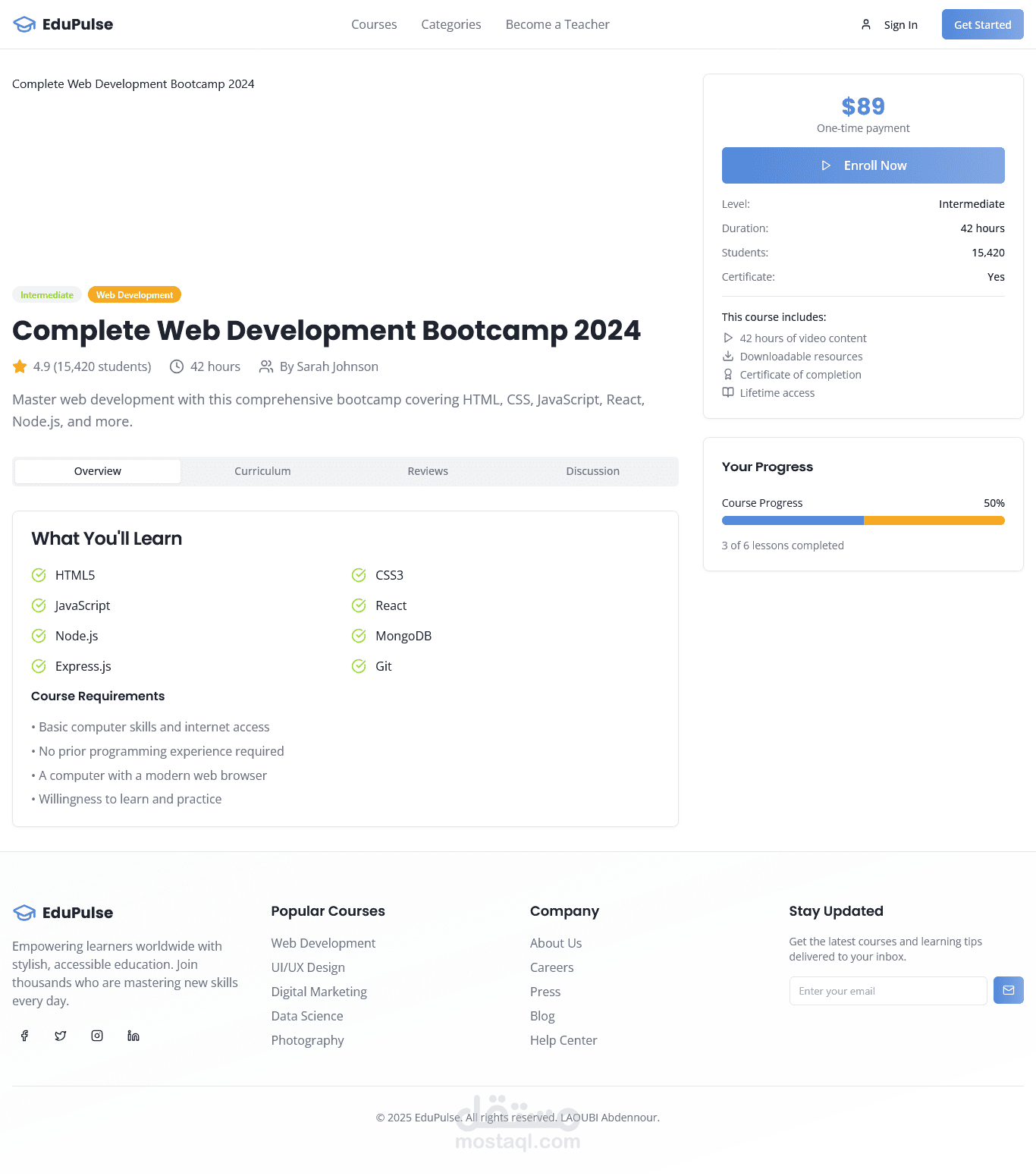This screenshot has width=1036, height=1176.
Task: Click the gold star rating icon
Action: point(20,366)
